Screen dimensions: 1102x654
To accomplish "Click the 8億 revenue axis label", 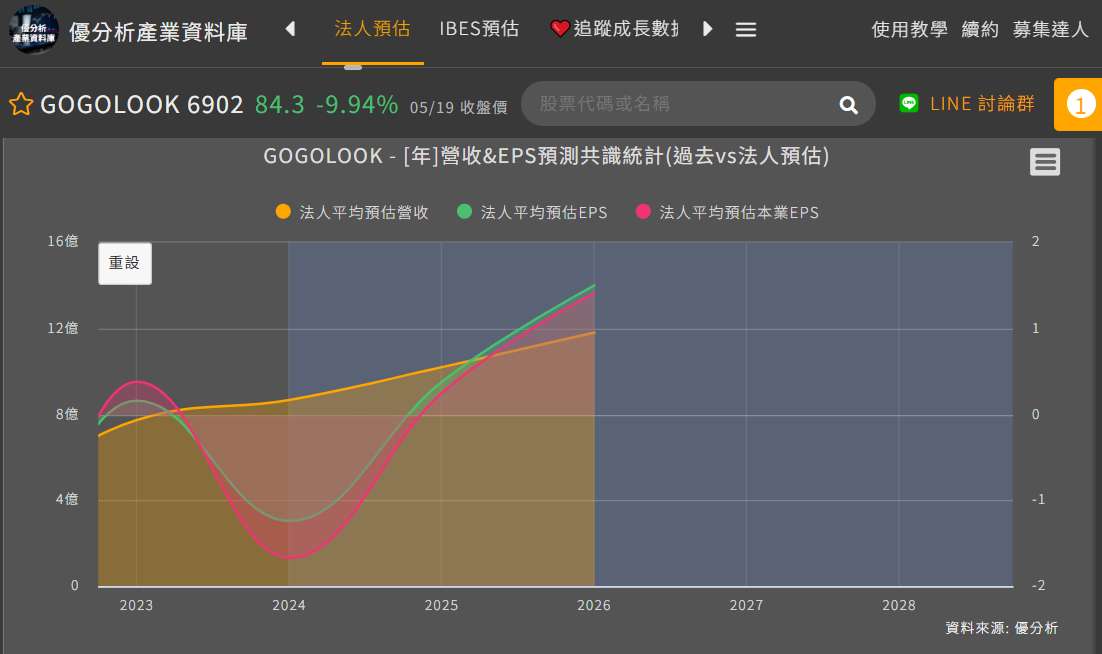I will (67, 414).
